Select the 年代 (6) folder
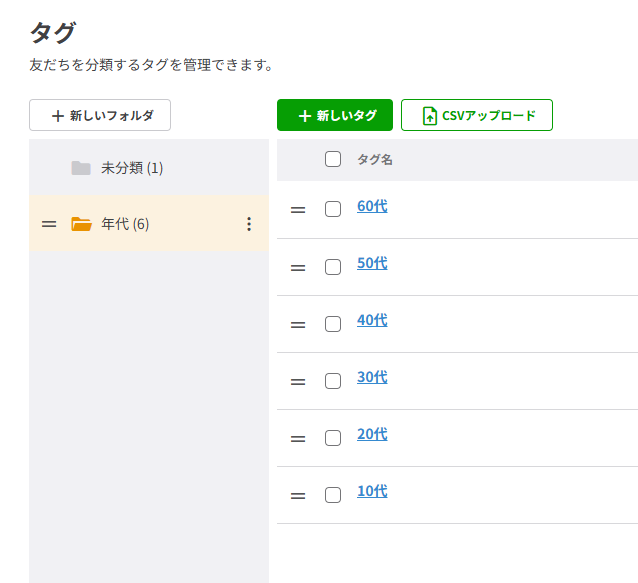Screen dimensions: 638x583 (125, 224)
